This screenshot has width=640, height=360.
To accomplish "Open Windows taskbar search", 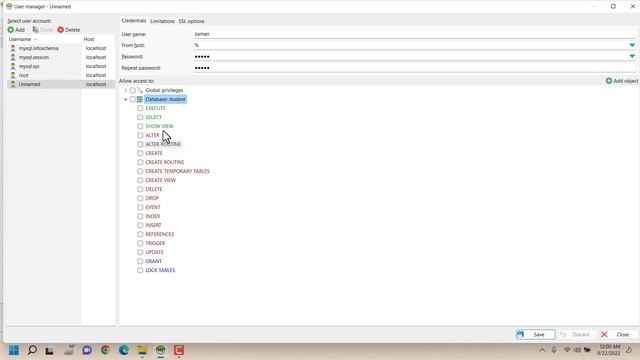I will [32, 350].
